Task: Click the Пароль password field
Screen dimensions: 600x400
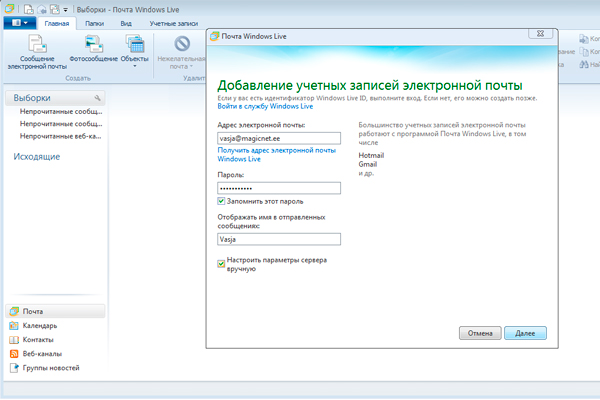Action: tap(279, 188)
